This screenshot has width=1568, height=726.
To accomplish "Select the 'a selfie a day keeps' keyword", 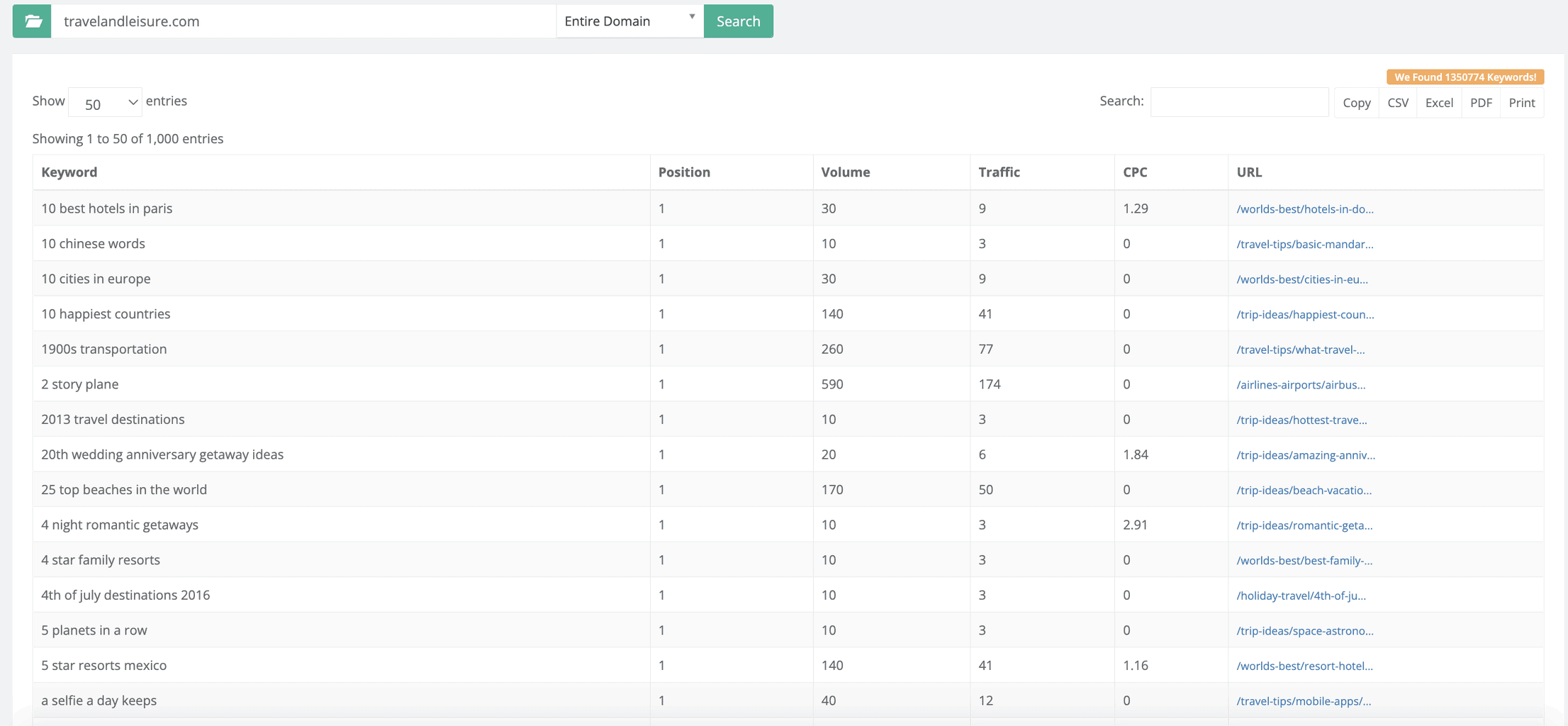I will click(x=99, y=700).
